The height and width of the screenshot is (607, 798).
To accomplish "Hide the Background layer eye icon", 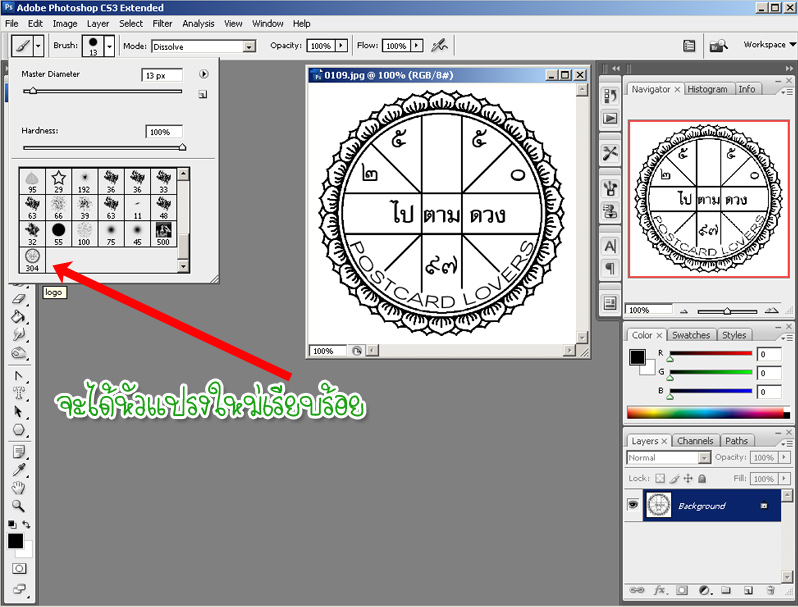I will coord(633,504).
